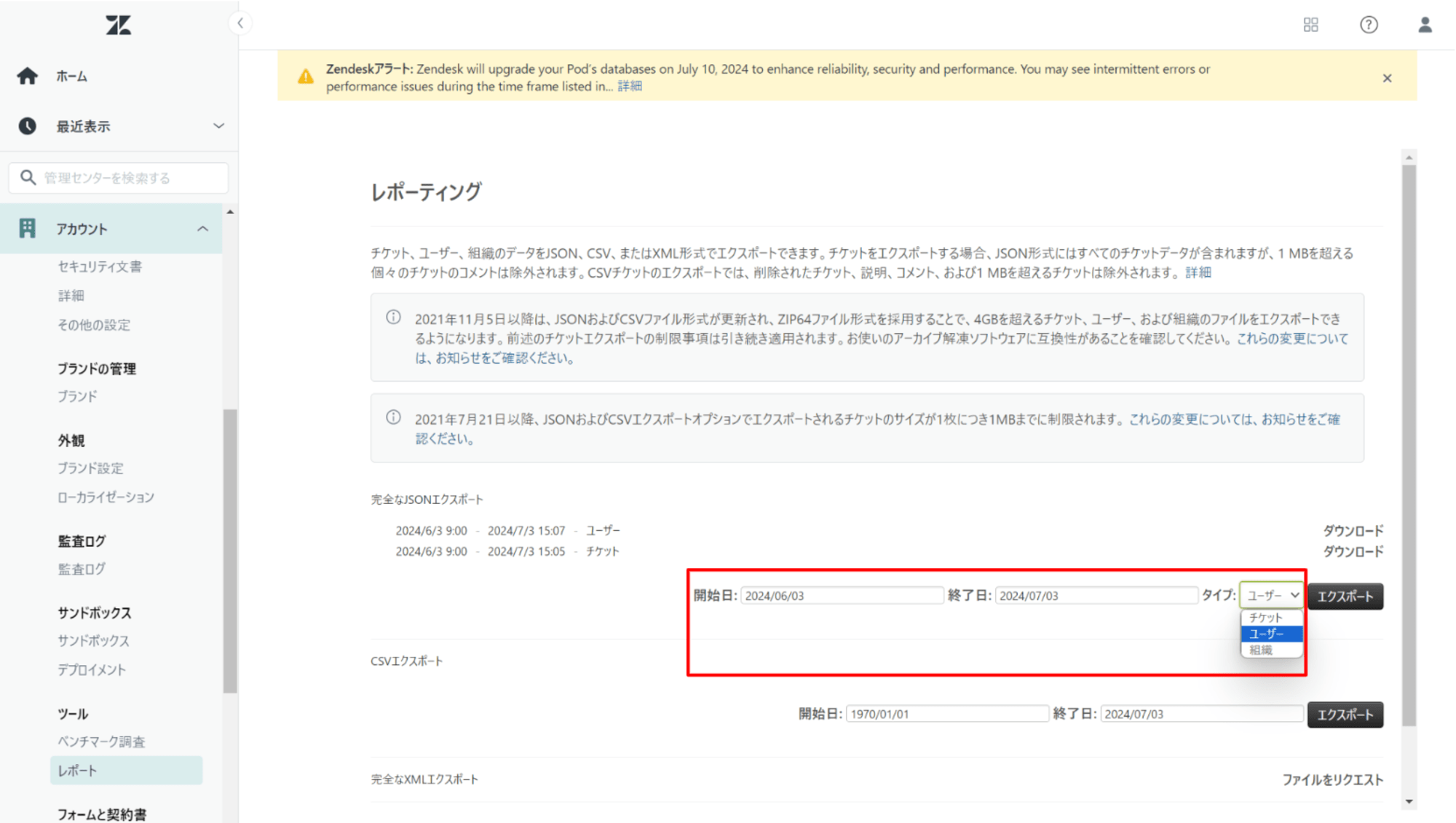Click JSON 終了日 field 2024/07/03
This screenshot has width=1456, height=823.
1096,595
